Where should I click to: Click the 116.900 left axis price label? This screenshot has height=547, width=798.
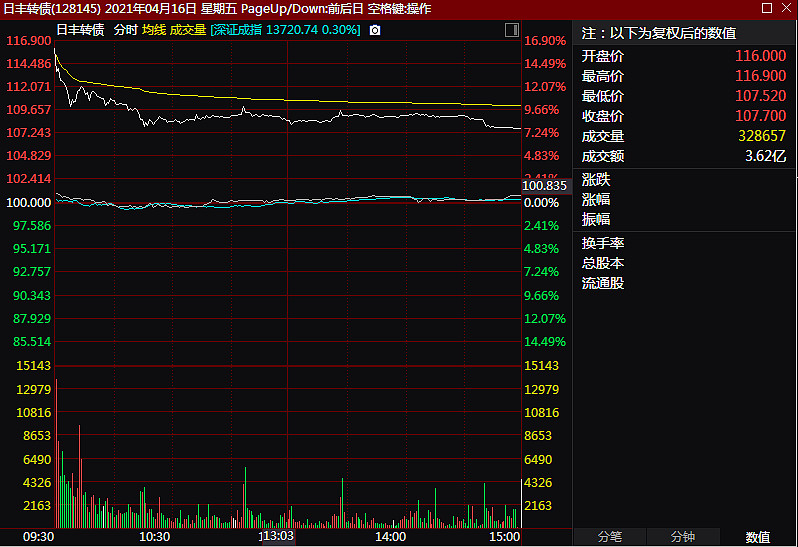[x=28, y=41]
